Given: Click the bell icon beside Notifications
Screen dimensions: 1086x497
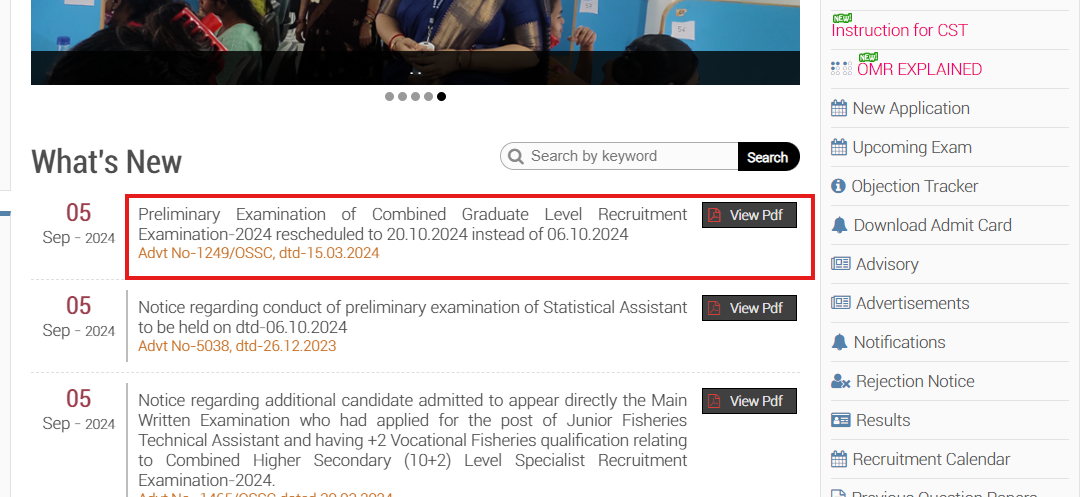Looking at the screenshot, I should click(840, 342).
